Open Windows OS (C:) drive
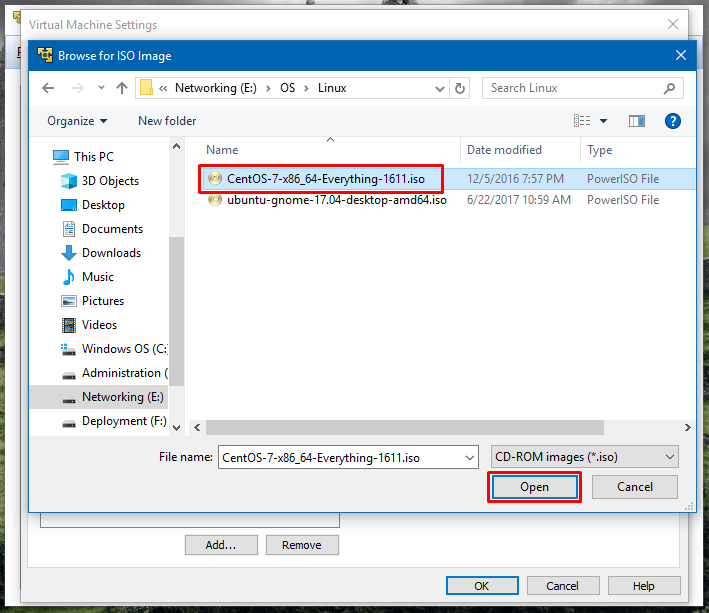Viewport: 709px width, 613px height. point(124,349)
